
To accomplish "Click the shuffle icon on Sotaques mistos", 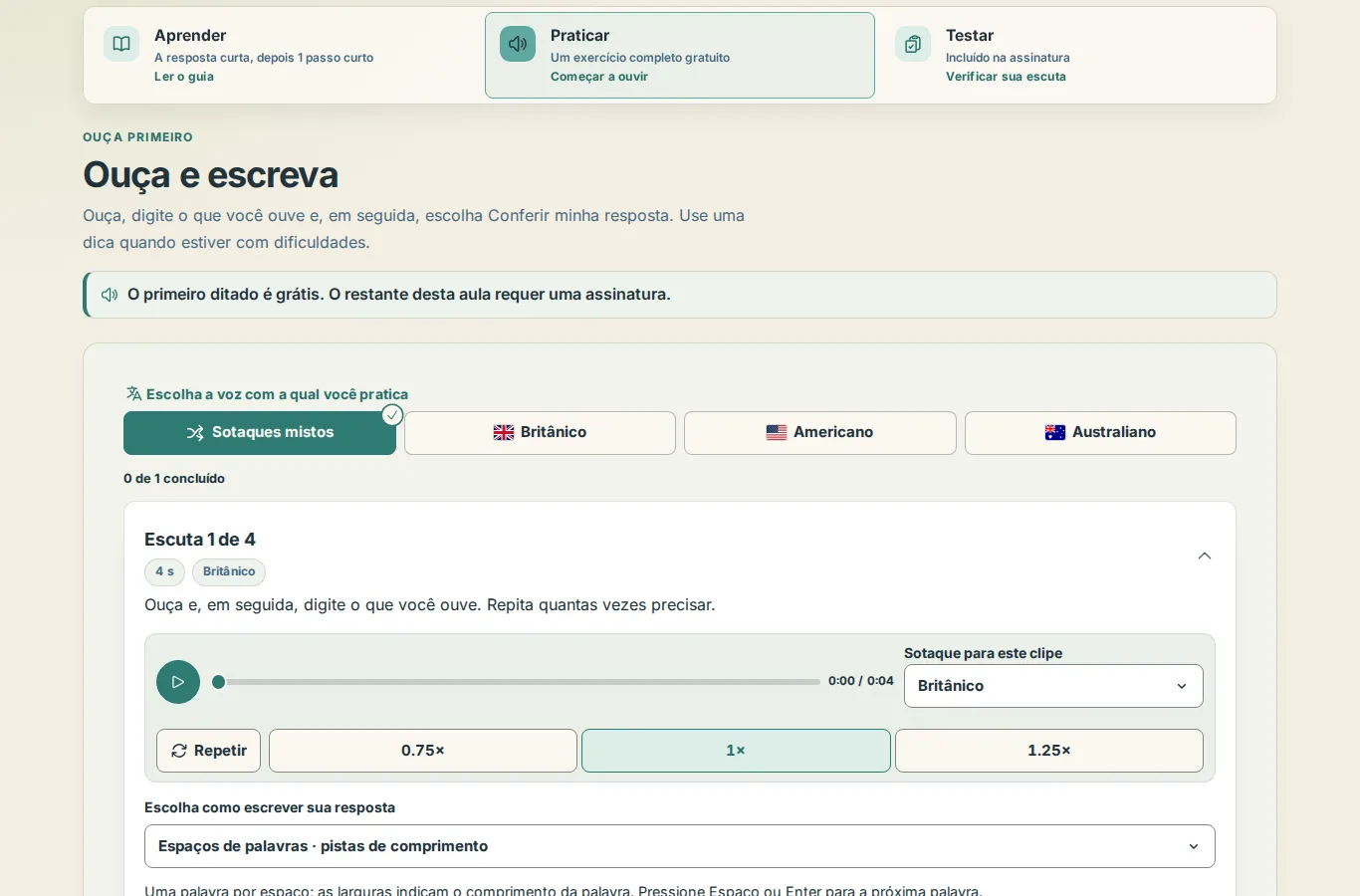I will click(195, 433).
